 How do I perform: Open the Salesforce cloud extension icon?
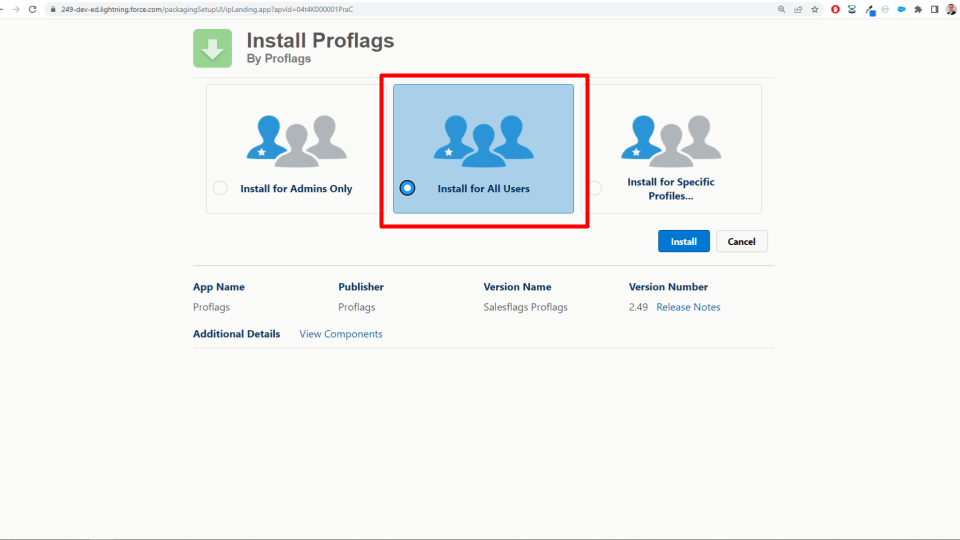(x=901, y=9)
